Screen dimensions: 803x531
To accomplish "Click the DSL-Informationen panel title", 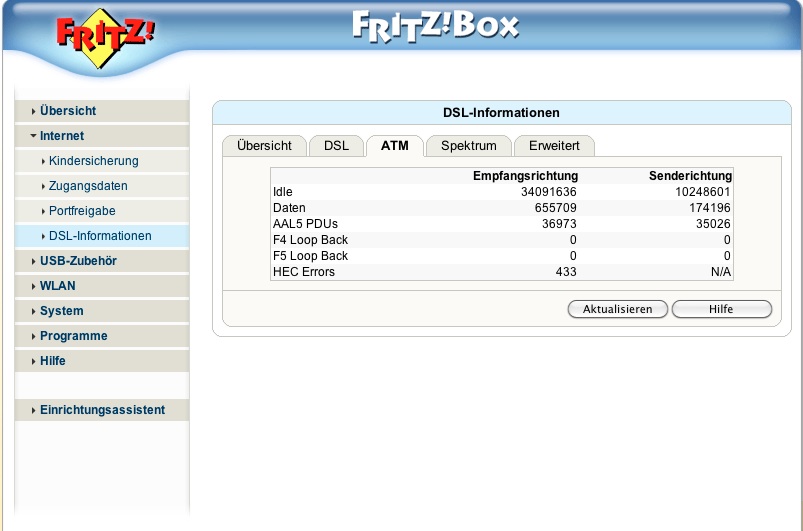I will tap(501, 113).
